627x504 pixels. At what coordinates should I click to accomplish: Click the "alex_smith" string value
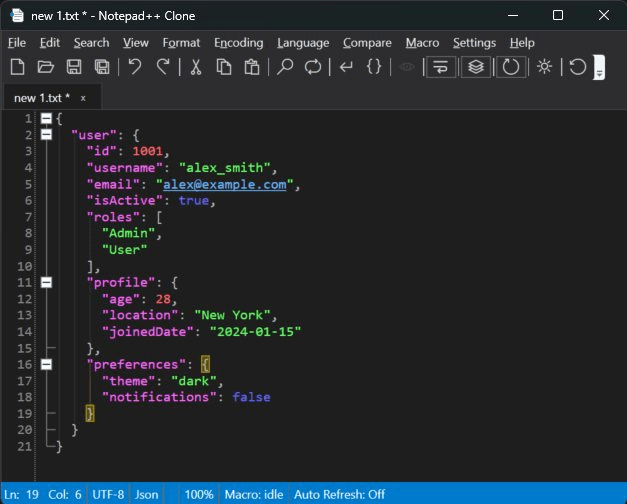tap(224, 168)
